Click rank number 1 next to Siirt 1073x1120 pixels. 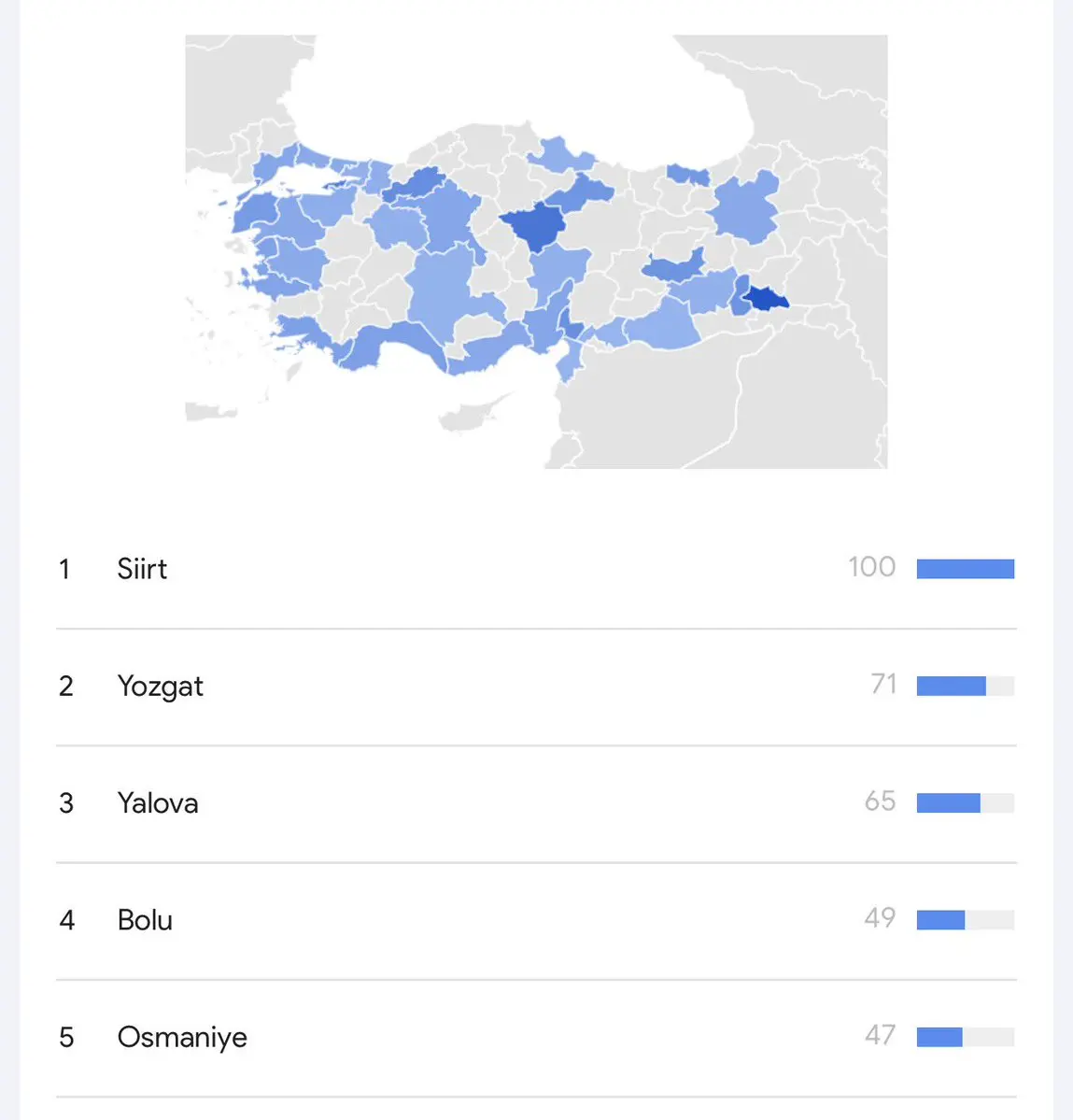[64, 569]
